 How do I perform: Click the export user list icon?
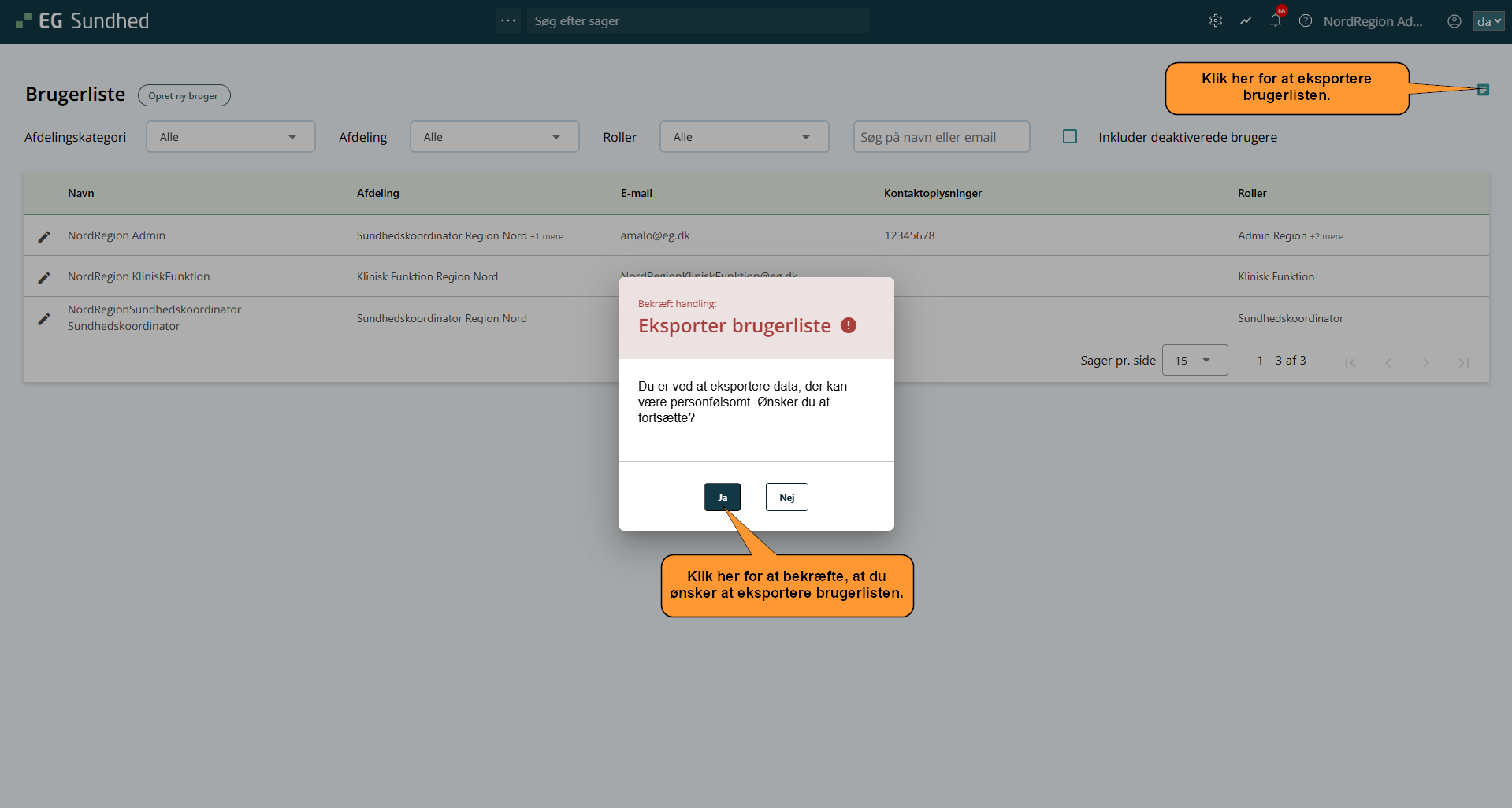click(x=1483, y=90)
